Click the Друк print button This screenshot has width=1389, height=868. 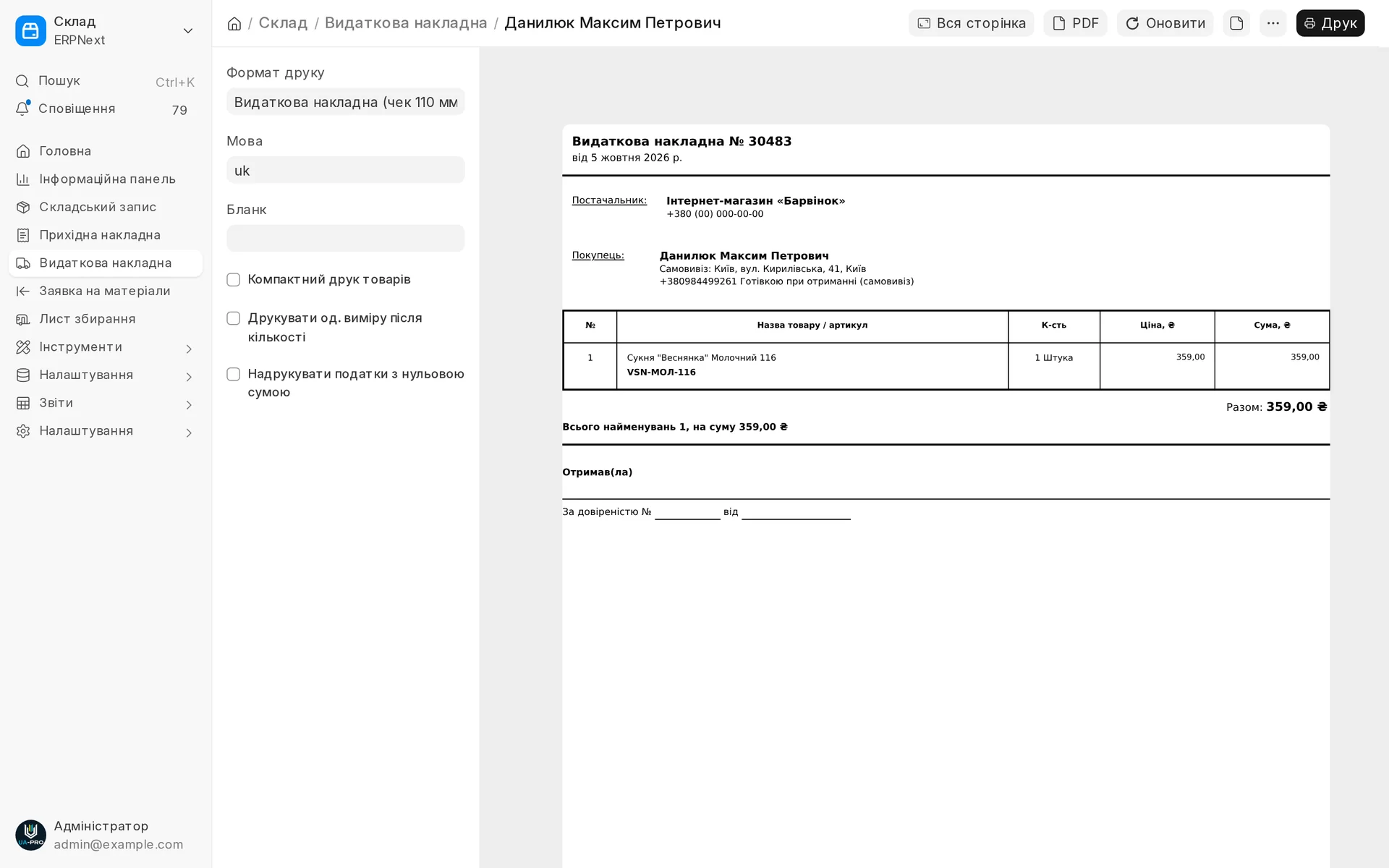[x=1330, y=23]
